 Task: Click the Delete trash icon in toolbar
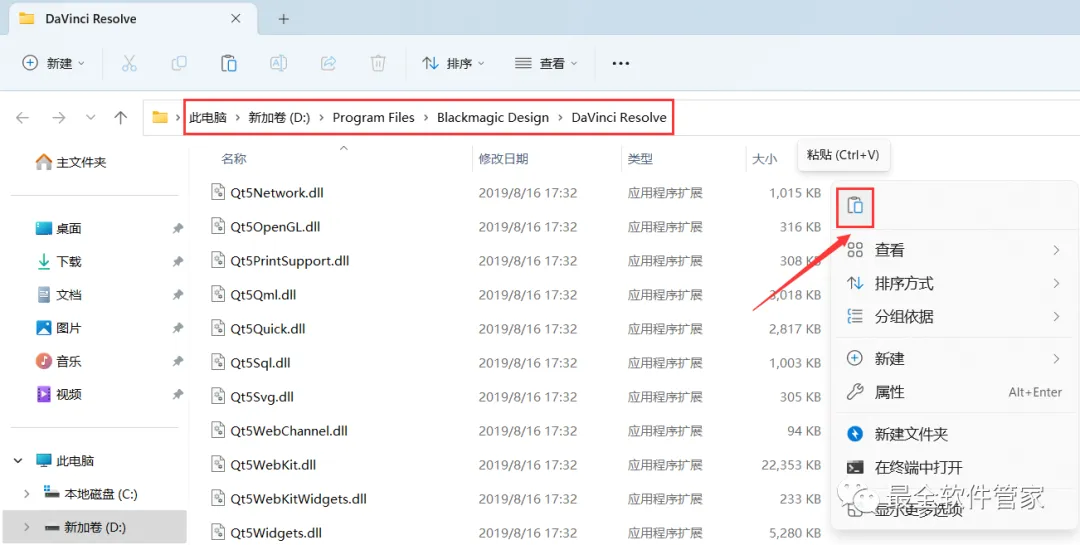click(378, 63)
